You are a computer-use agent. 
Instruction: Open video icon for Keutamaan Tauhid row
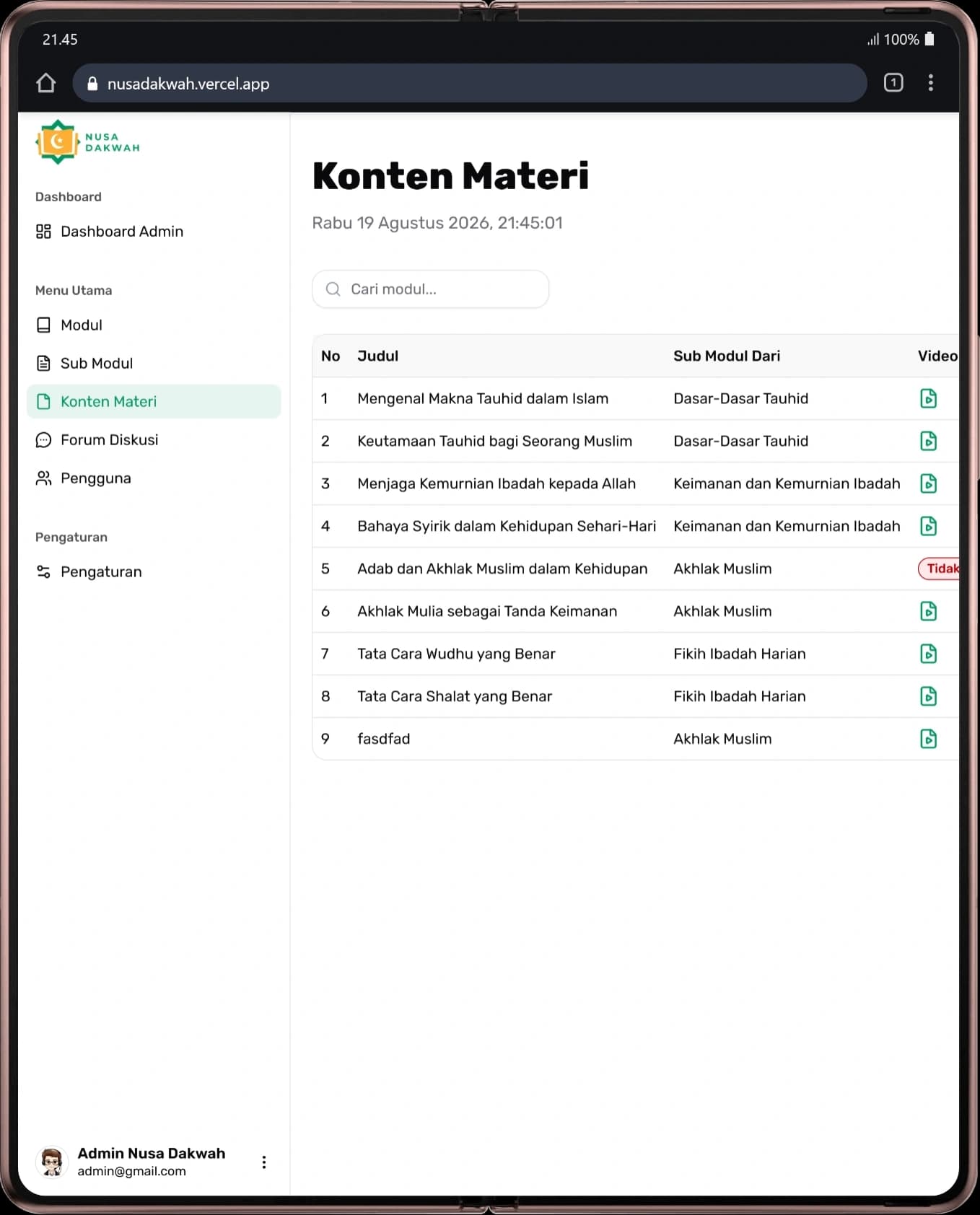929,441
